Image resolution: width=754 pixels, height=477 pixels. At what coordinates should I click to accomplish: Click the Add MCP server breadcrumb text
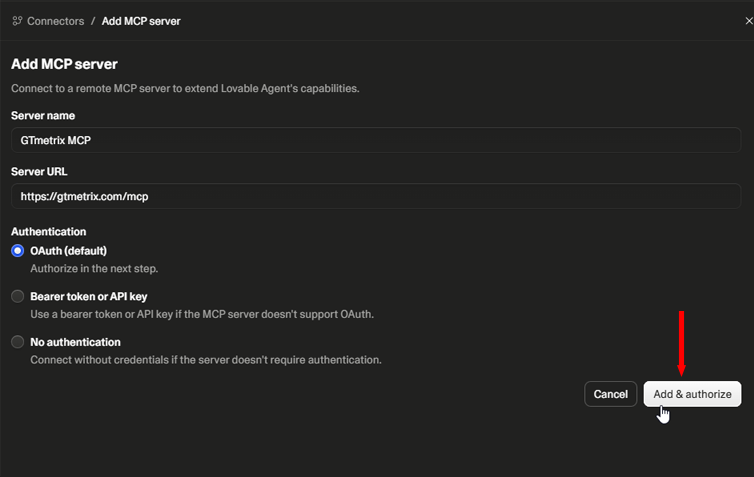click(x=141, y=21)
